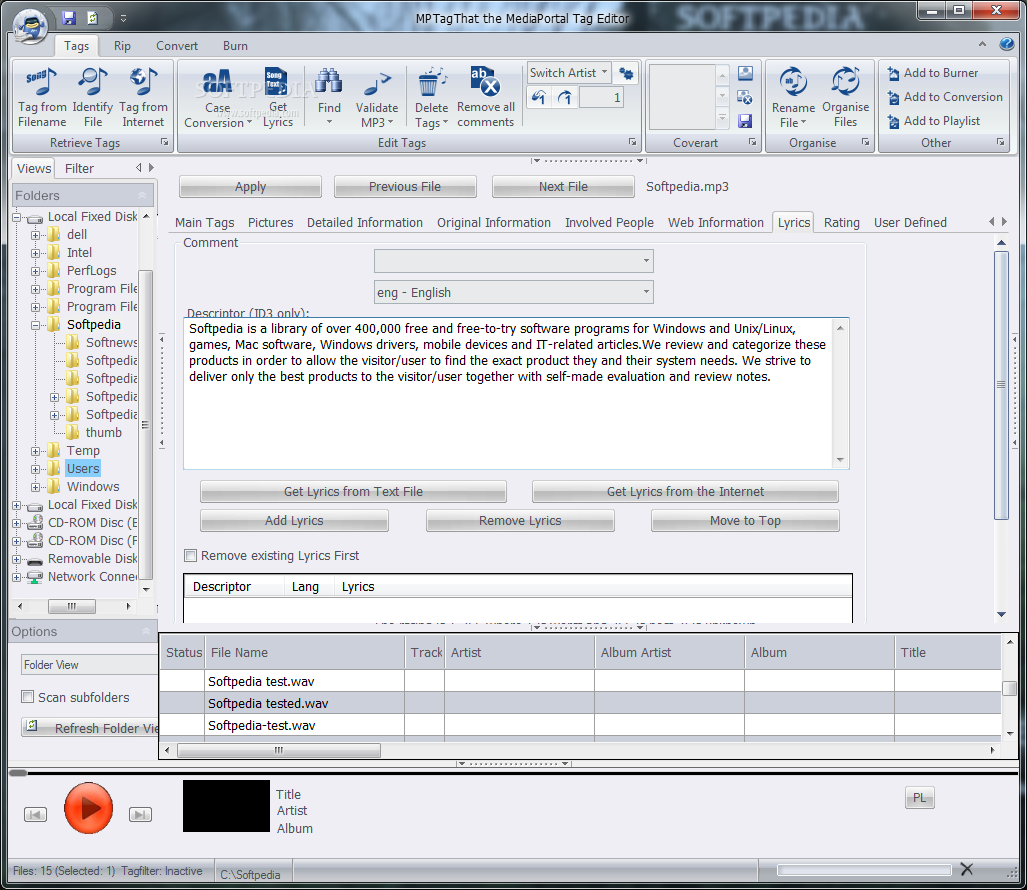The image size is (1027, 890).
Task: Click the red play button
Action: [88, 808]
